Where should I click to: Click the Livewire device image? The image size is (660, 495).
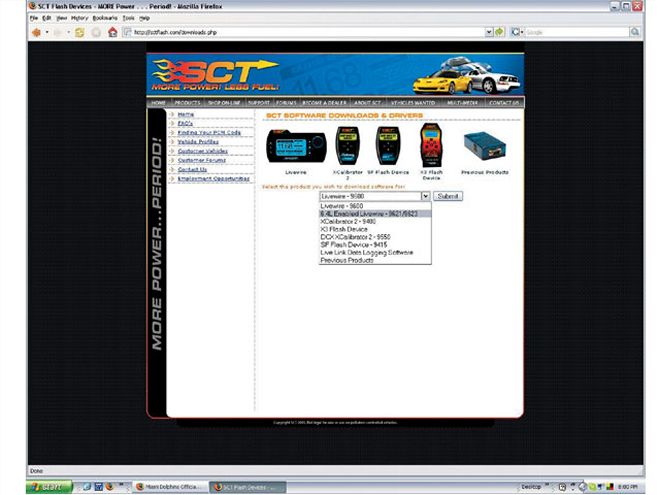point(296,147)
